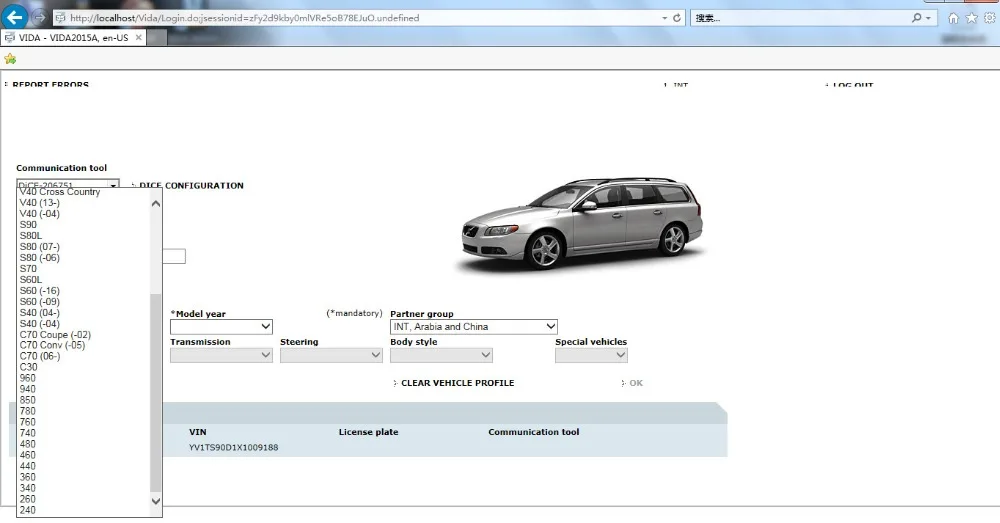Open the Steering dropdown
1000x523 pixels.
tap(331, 355)
